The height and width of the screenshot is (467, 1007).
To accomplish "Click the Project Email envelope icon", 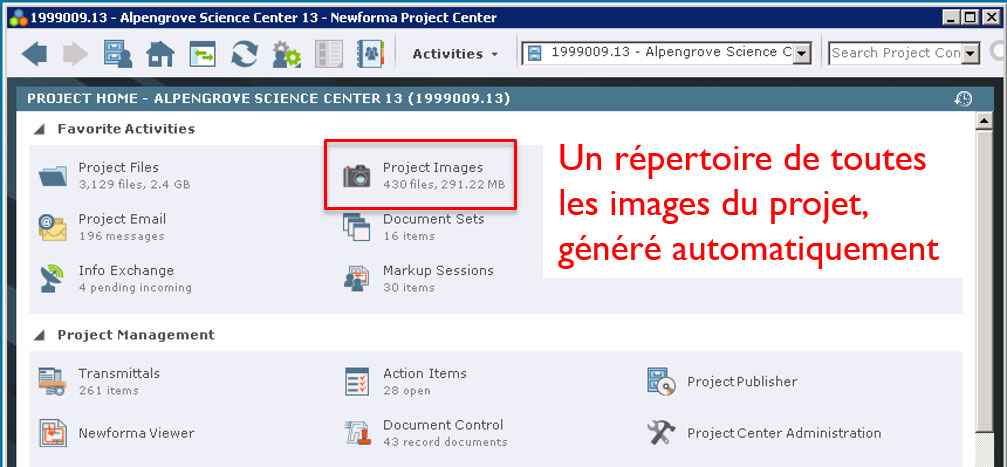I will click(52, 227).
